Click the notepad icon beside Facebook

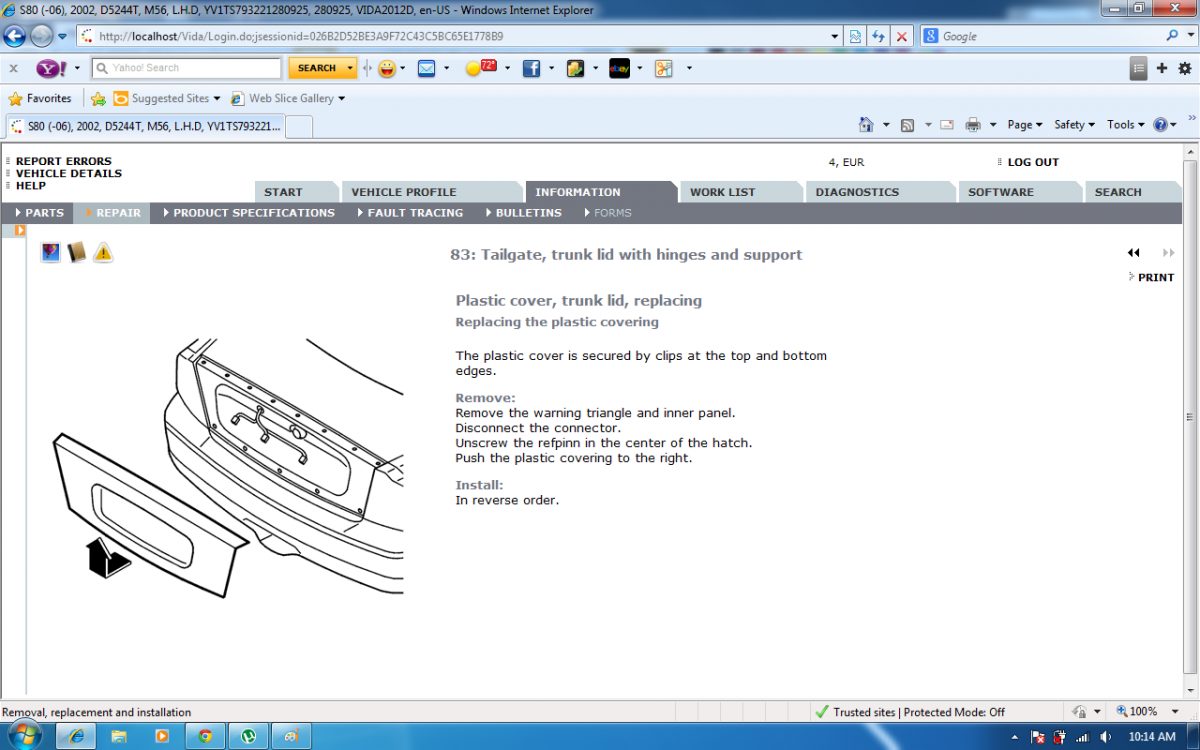pos(575,68)
